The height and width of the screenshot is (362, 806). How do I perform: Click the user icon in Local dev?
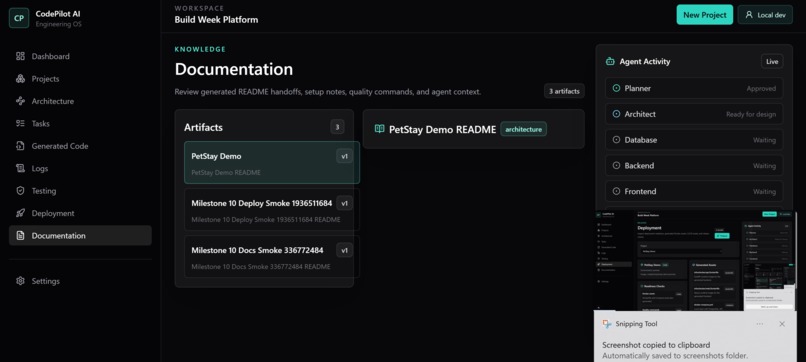point(749,15)
